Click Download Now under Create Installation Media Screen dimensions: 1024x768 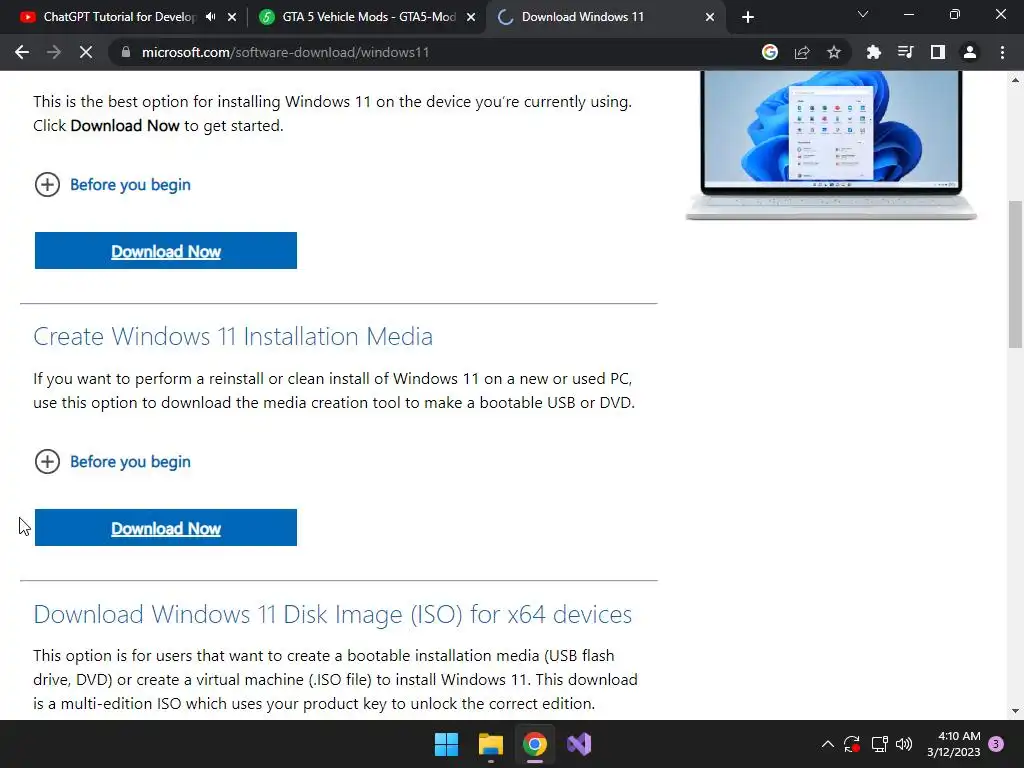[166, 528]
